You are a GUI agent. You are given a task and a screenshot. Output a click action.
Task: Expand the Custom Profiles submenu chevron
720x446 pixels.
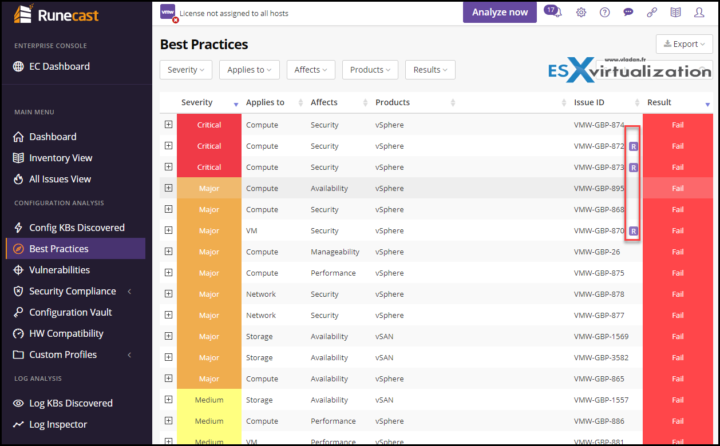(129, 355)
